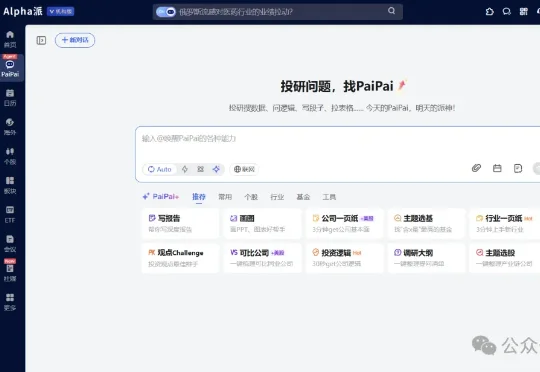Open the 公司一页纸 card
The image size is (540, 372).
click(x=345, y=223)
